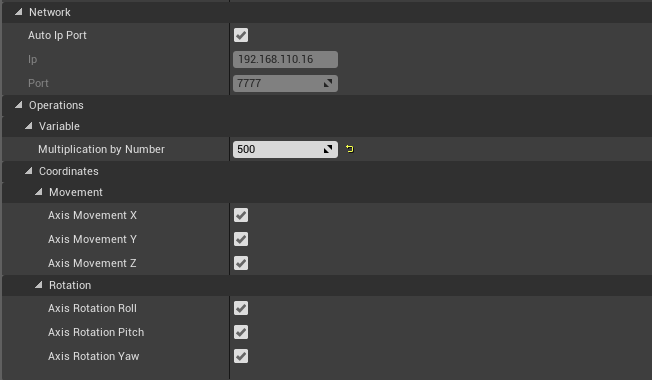
Task: Click the Port property label
Action: click(x=38, y=83)
